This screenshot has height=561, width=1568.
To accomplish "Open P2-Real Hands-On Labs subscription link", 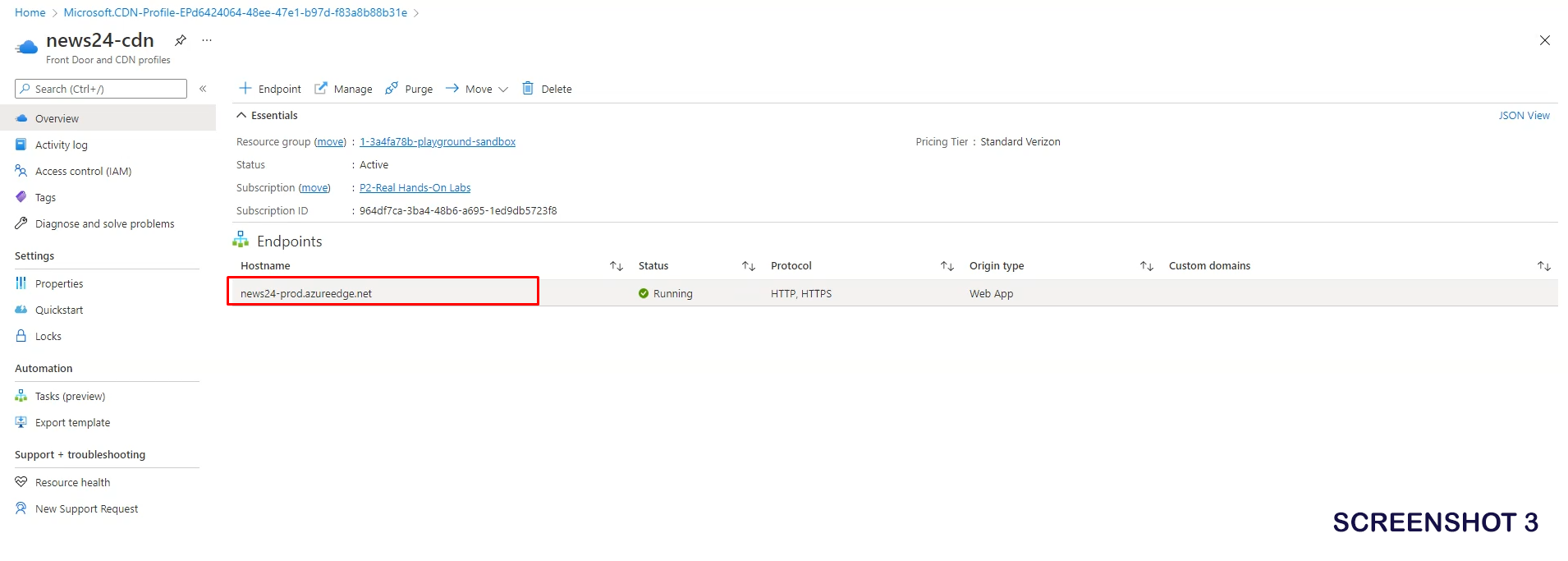I will pyautogui.click(x=415, y=188).
